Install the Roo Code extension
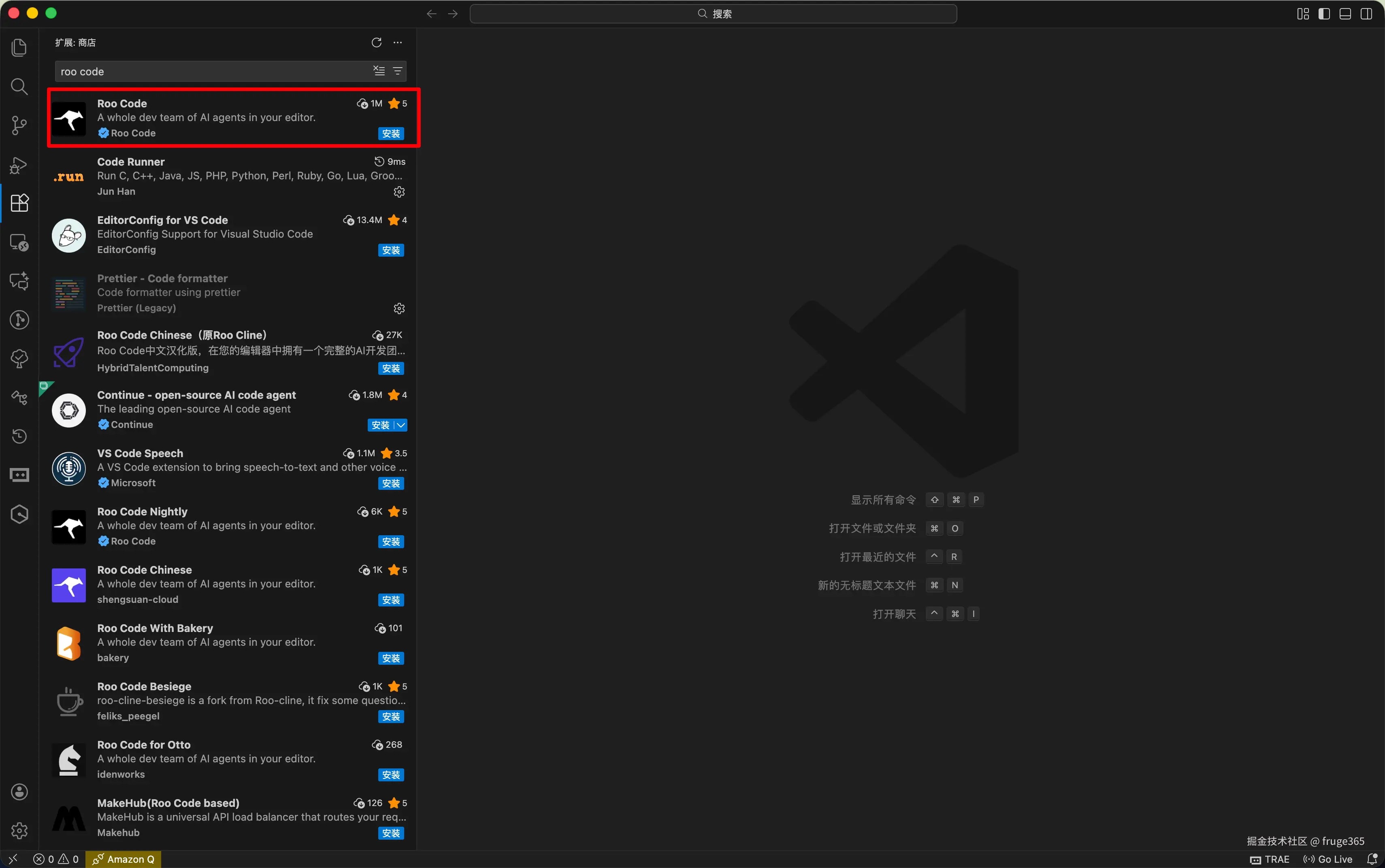Image resolution: width=1385 pixels, height=868 pixels. 390,134
